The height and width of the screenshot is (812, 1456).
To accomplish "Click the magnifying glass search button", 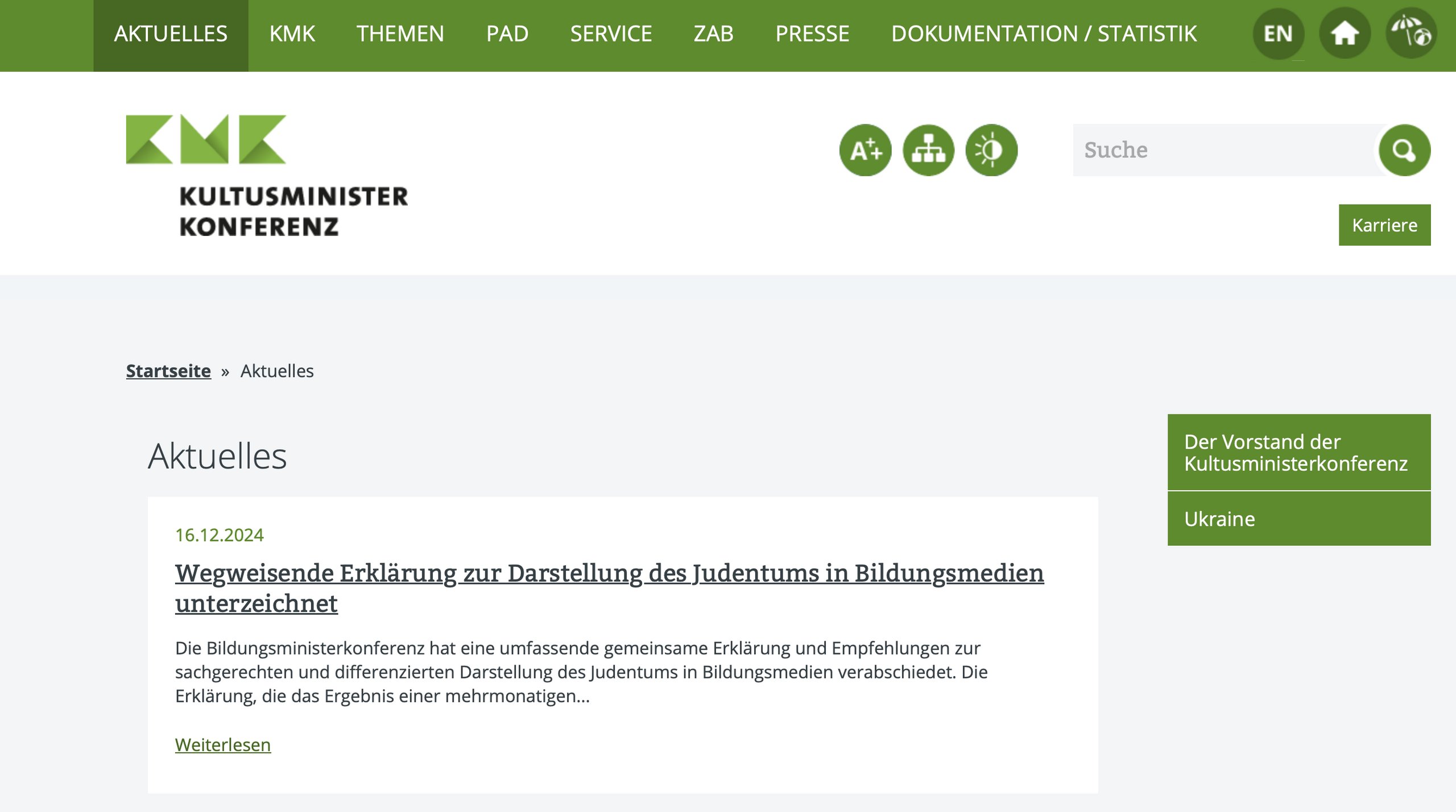I will click(x=1404, y=150).
